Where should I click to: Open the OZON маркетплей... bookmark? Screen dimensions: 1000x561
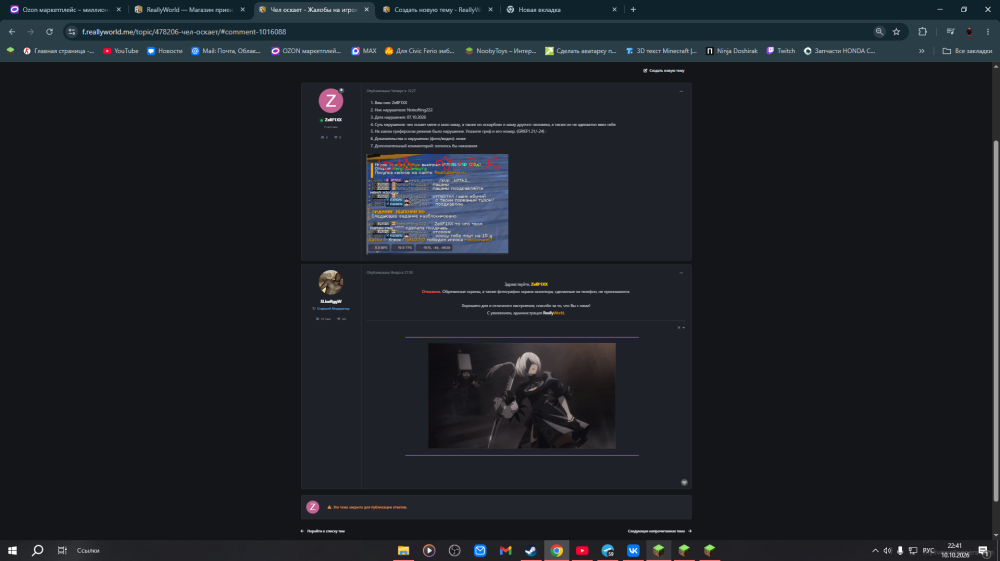point(306,50)
